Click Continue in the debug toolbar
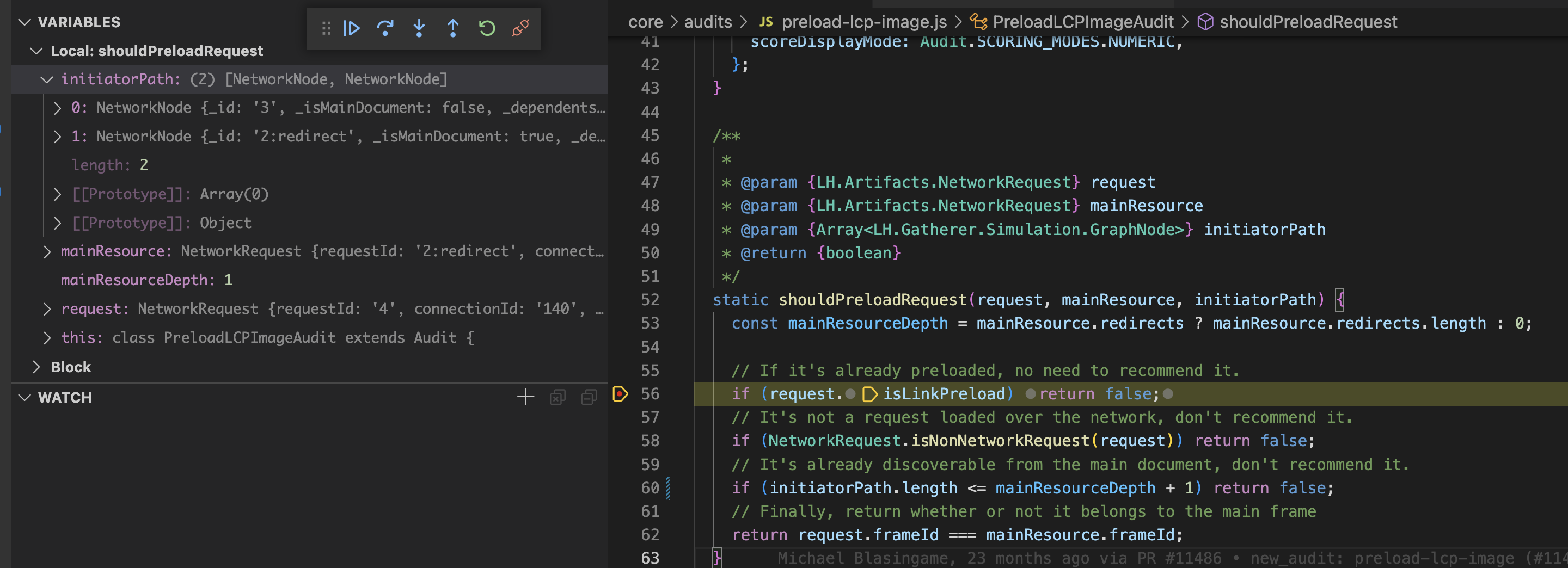 click(x=351, y=28)
